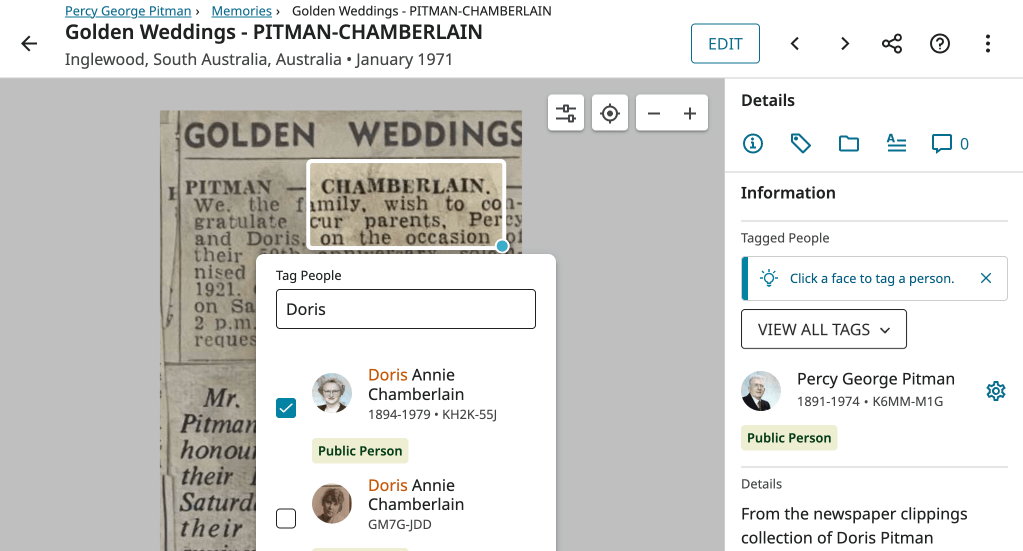Switch to the comments tab
The image size is (1023, 551).
(950, 144)
